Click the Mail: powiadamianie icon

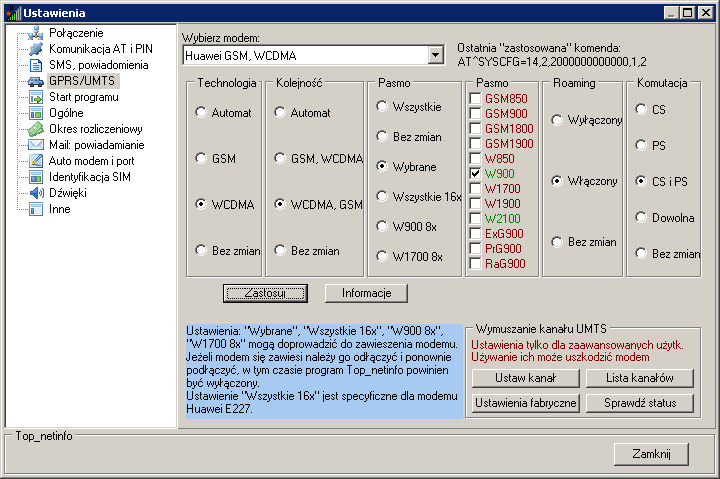(36, 145)
